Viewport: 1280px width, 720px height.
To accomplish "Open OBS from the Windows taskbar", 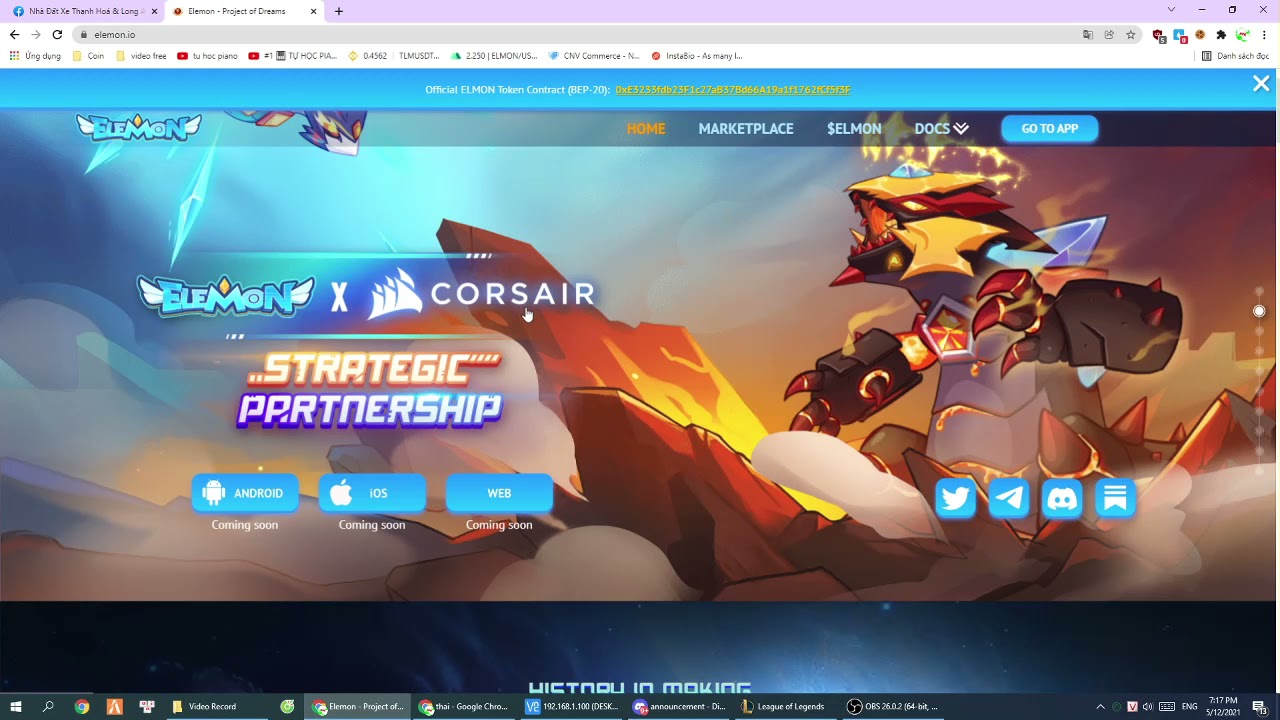I will [x=892, y=706].
